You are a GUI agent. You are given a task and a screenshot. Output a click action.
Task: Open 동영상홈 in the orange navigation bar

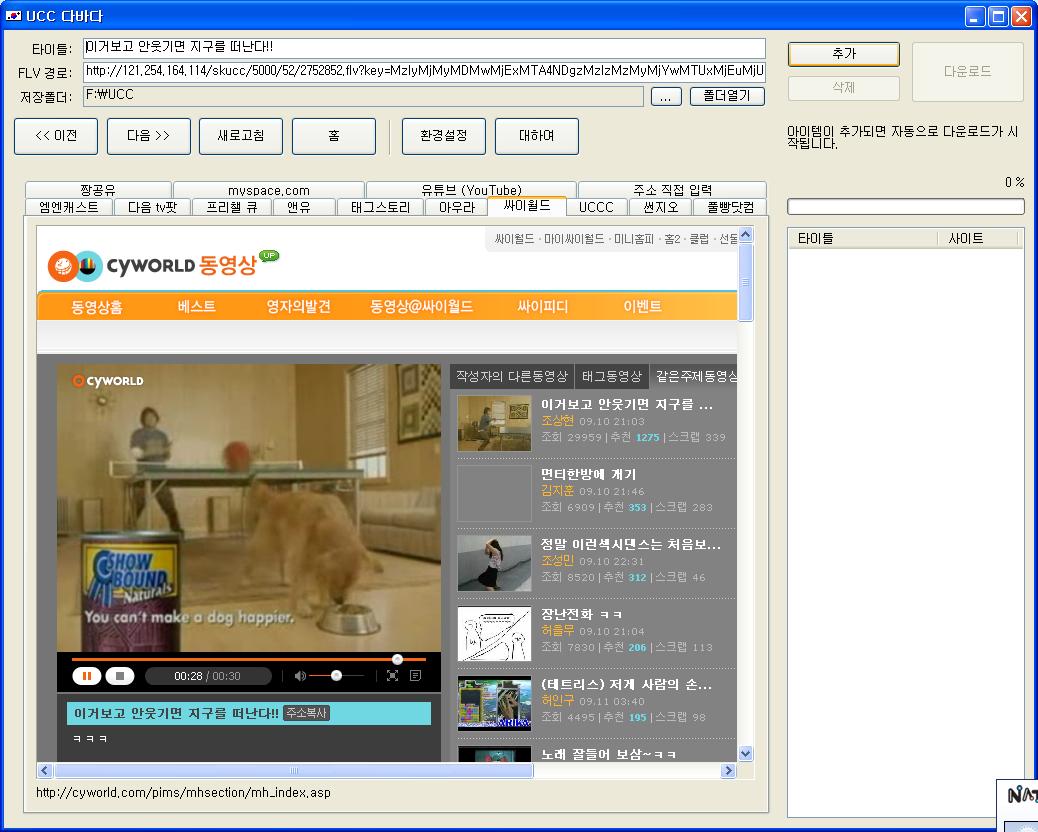tap(97, 306)
